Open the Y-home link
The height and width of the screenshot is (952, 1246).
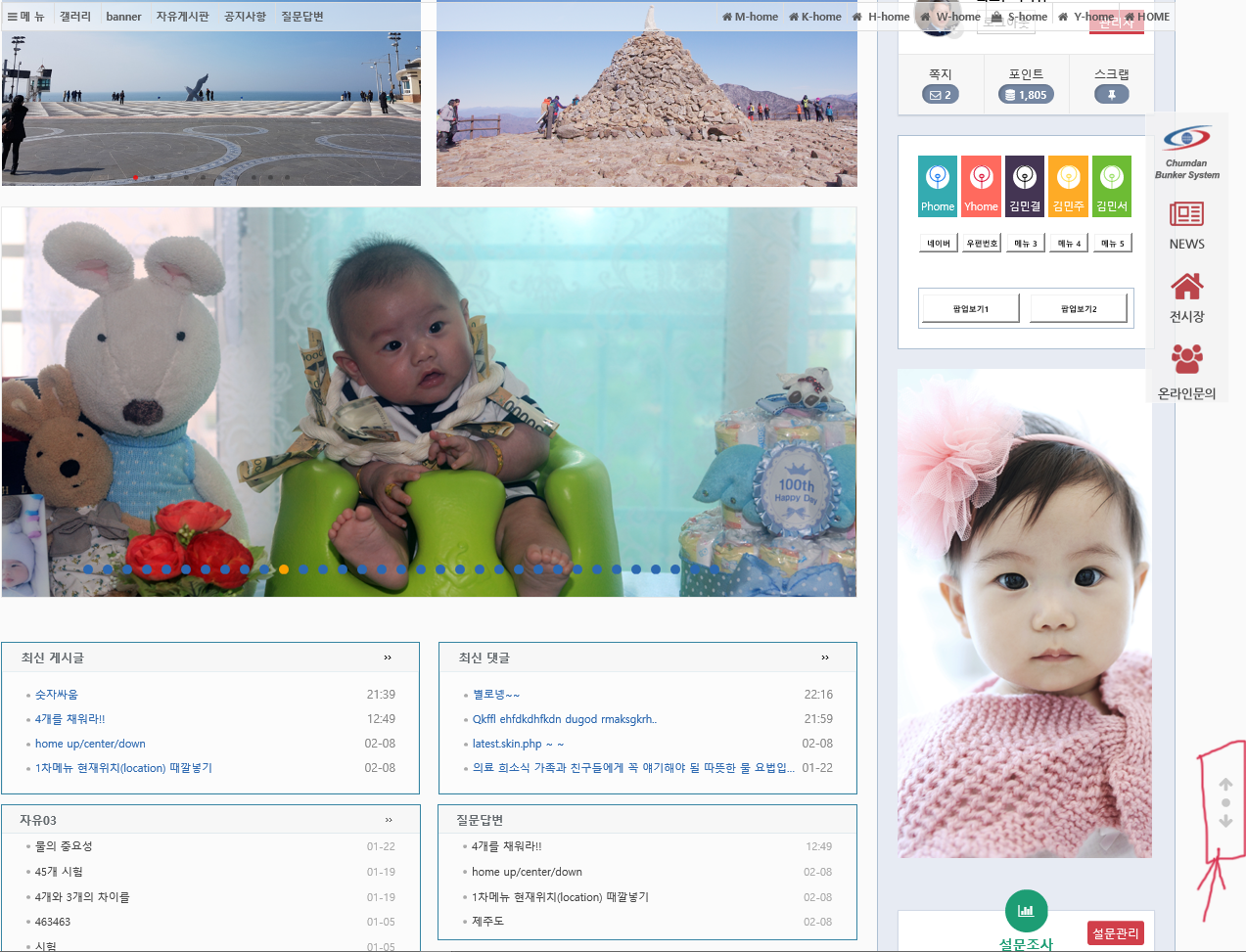click(x=1086, y=17)
